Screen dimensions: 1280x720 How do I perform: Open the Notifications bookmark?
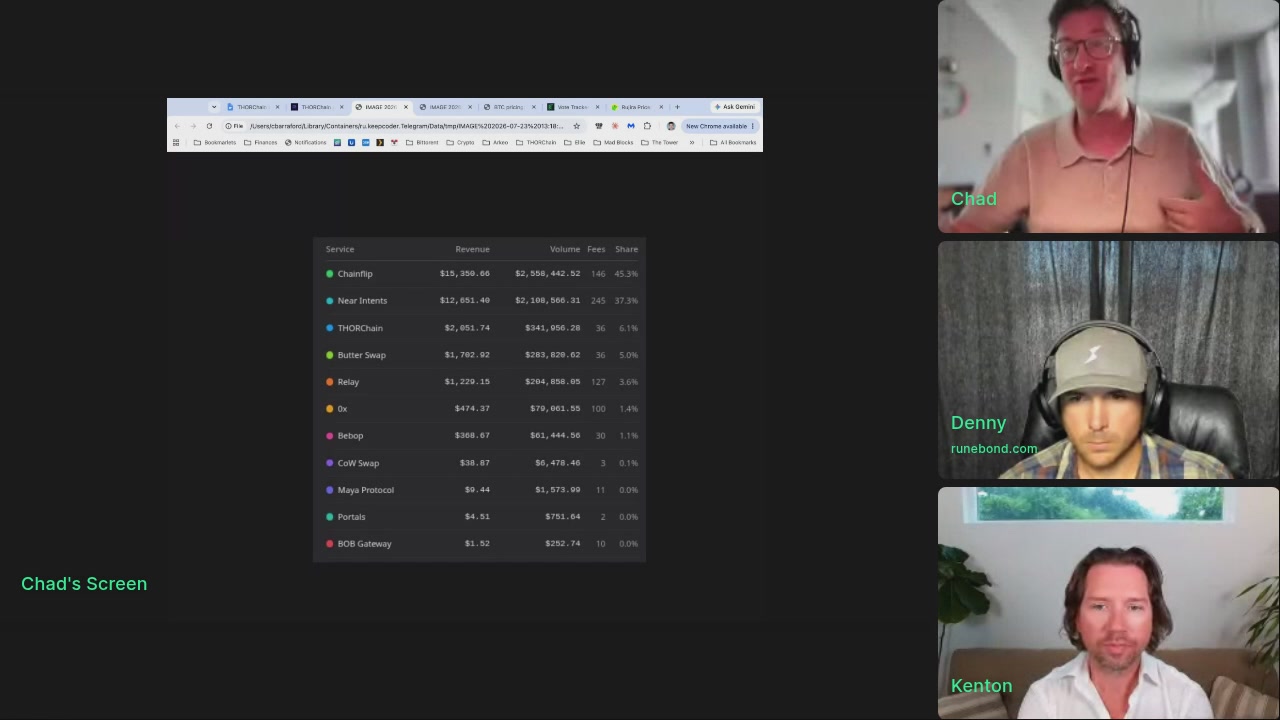[306, 143]
